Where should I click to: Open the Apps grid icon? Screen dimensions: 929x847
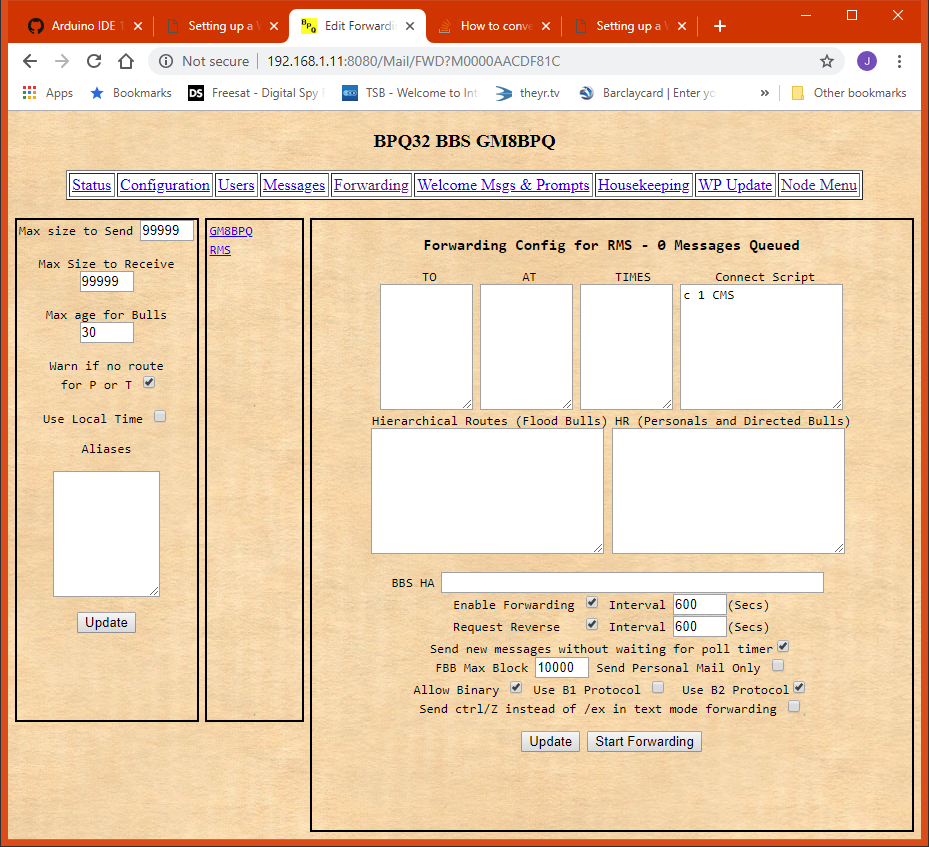pyautogui.click(x=30, y=93)
